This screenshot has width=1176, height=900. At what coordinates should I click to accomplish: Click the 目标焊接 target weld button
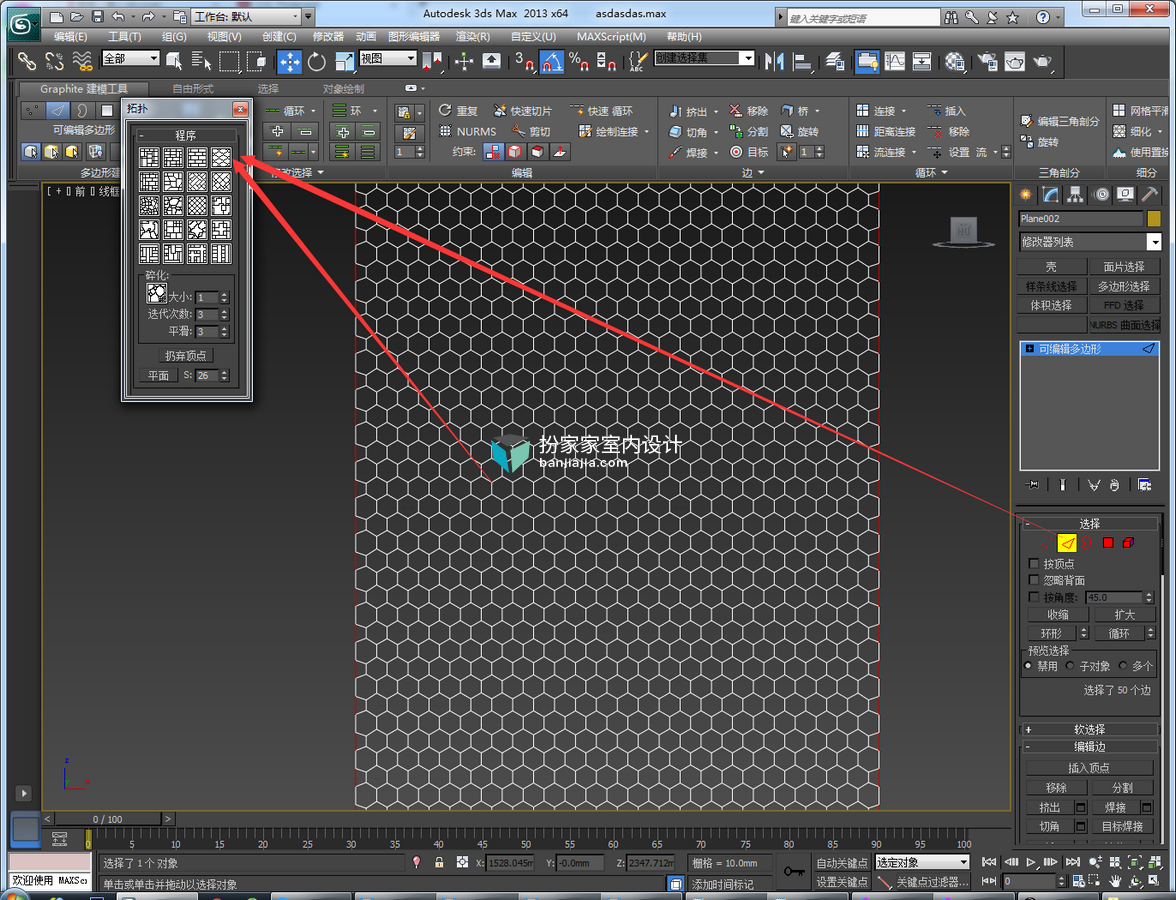1122,826
